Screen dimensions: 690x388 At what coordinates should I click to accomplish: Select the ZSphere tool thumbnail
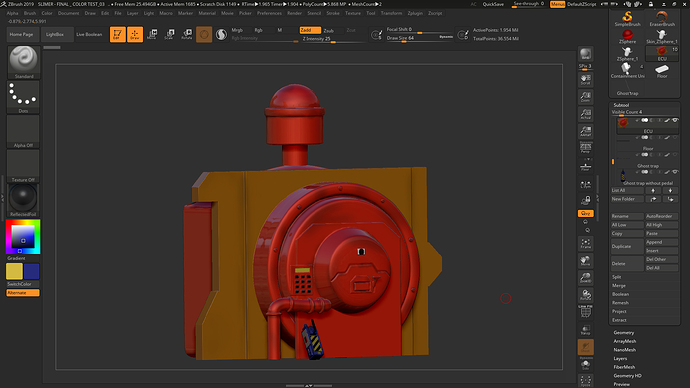628,36
